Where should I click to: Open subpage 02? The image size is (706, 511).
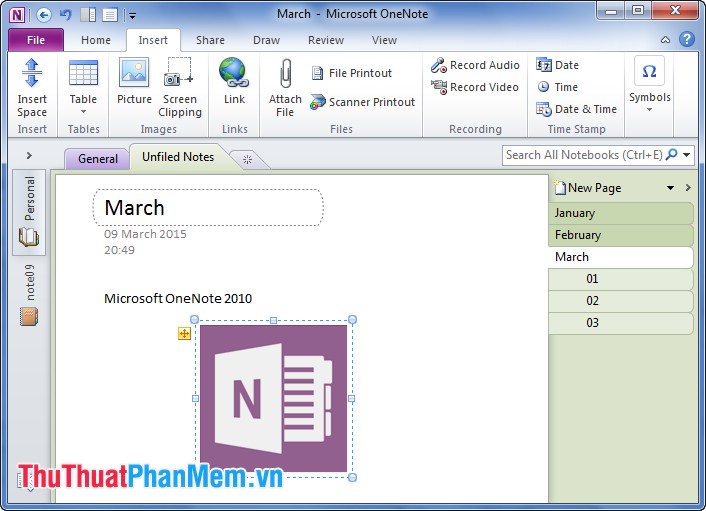[x=621, y=301]
